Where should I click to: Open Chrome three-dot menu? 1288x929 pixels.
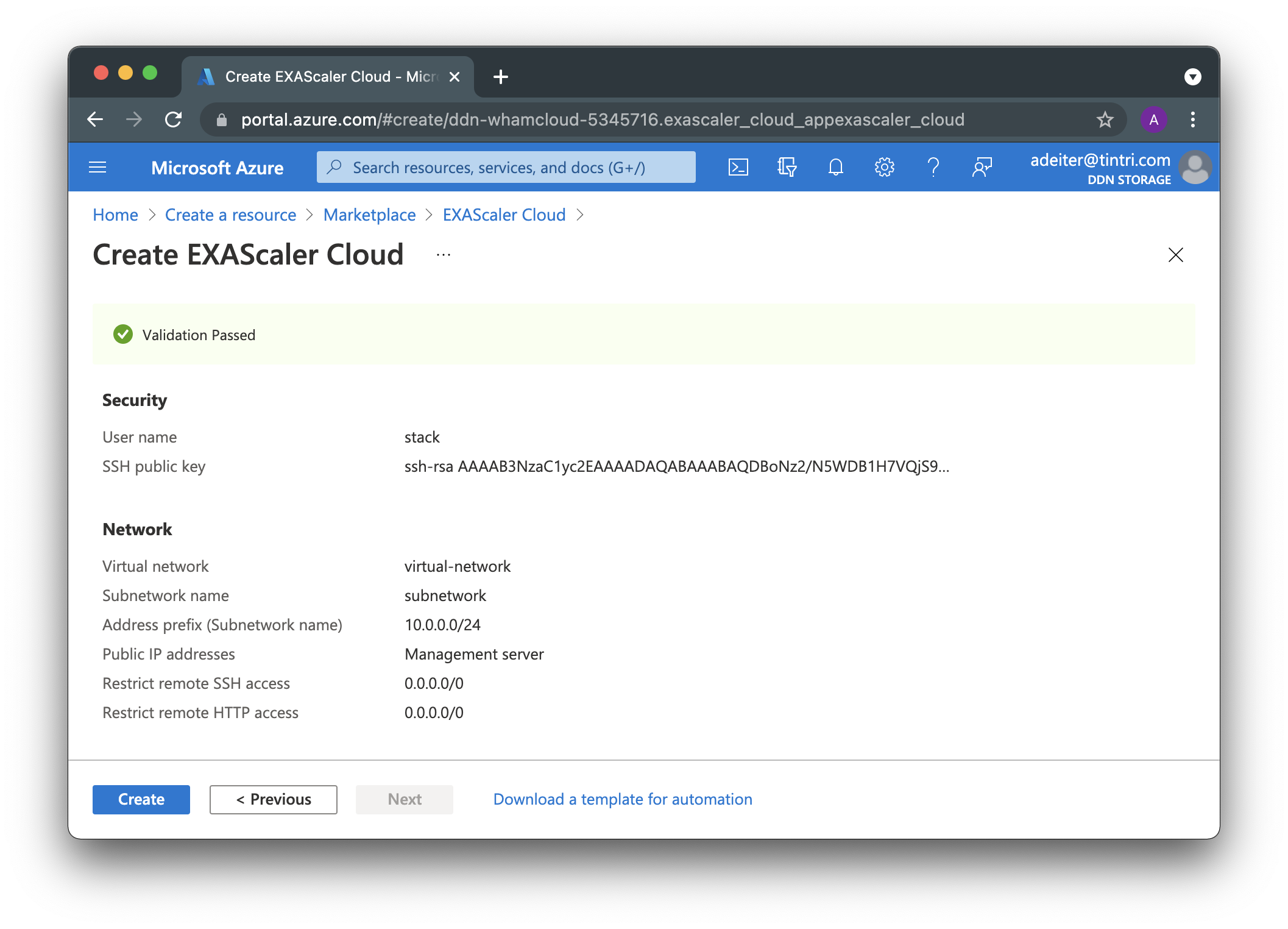1192,119
